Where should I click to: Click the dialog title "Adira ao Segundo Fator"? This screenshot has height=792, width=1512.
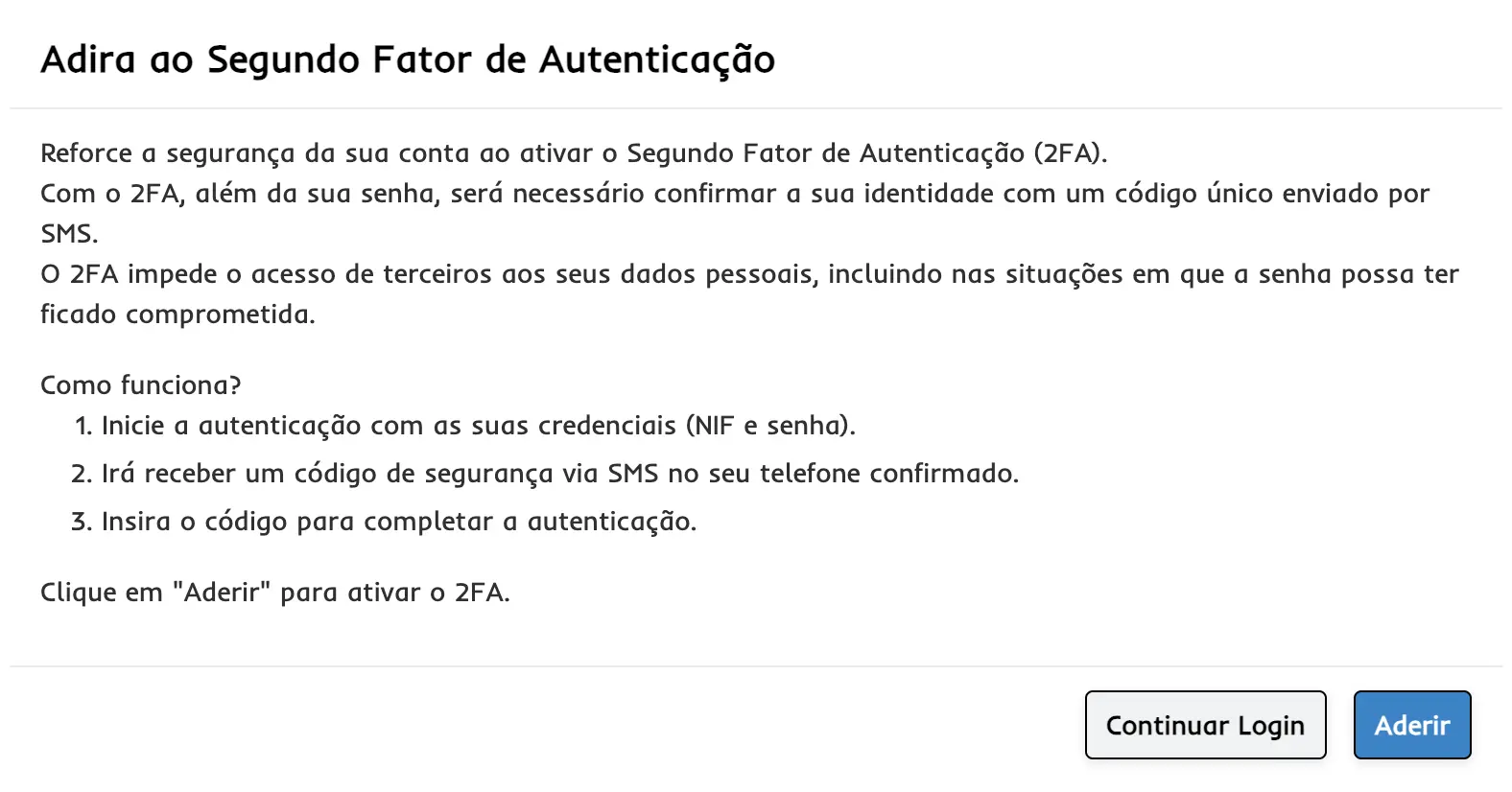(x=407, y=59)
